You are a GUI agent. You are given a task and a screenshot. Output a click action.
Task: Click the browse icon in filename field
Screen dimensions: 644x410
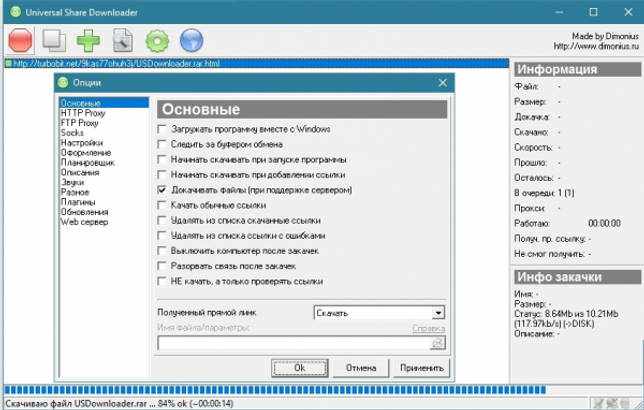click(438, 343)
